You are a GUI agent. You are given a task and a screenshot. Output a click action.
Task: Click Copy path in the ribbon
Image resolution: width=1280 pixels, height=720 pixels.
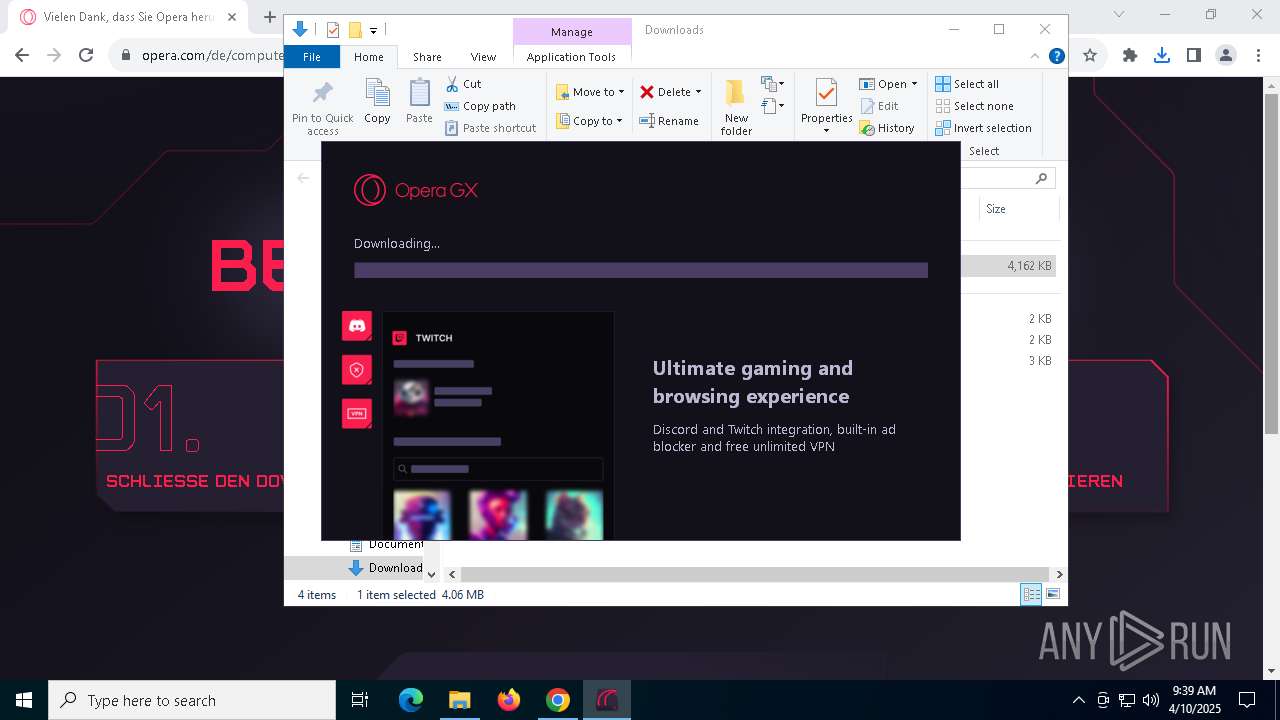(x=480, y=106)
